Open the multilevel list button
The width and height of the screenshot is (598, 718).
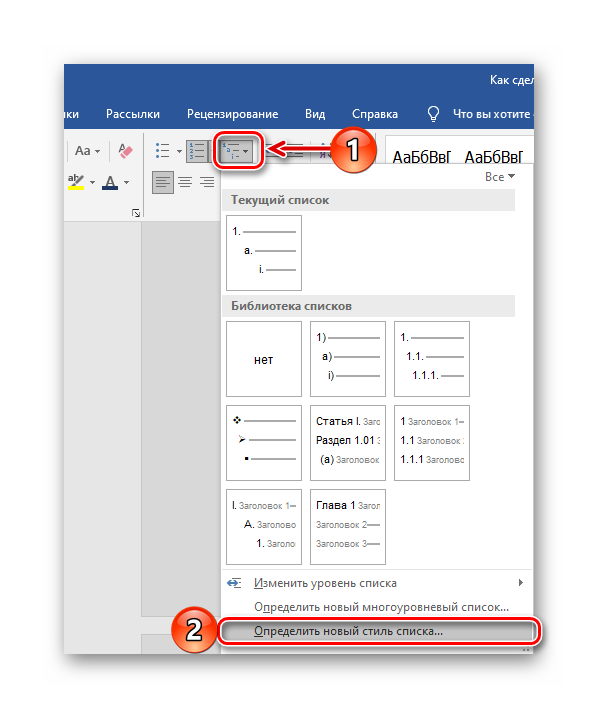(235, 150)
